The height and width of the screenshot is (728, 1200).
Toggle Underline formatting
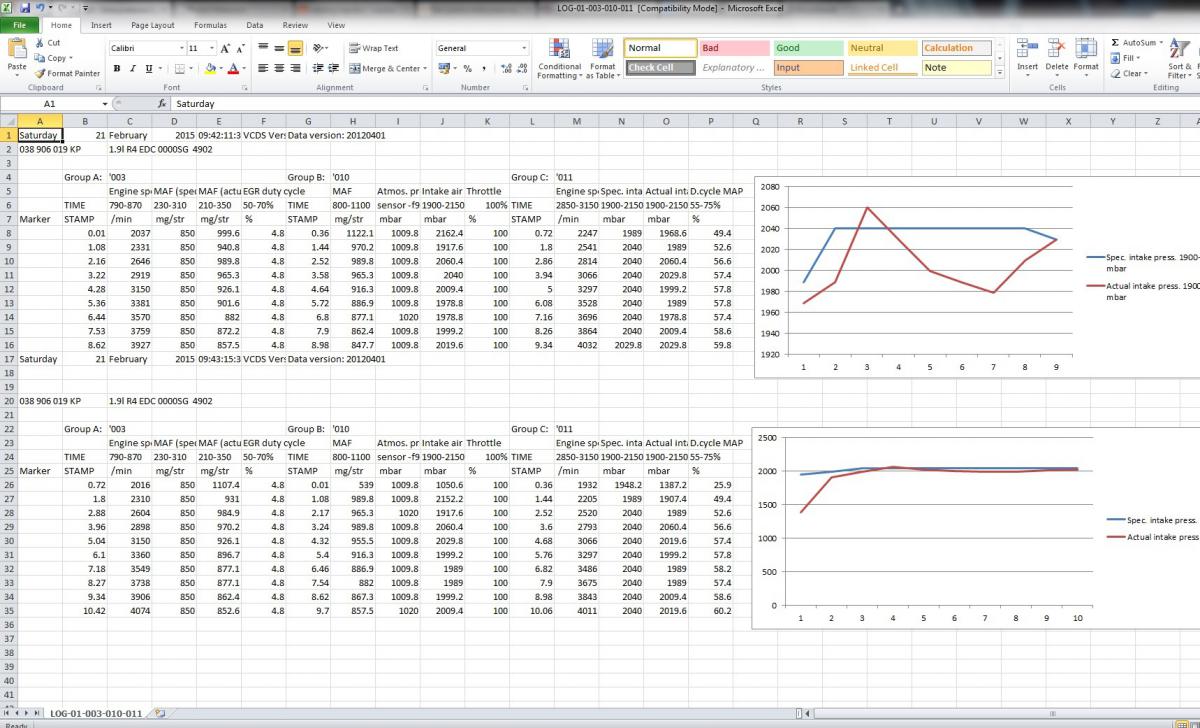coord(149,68)
